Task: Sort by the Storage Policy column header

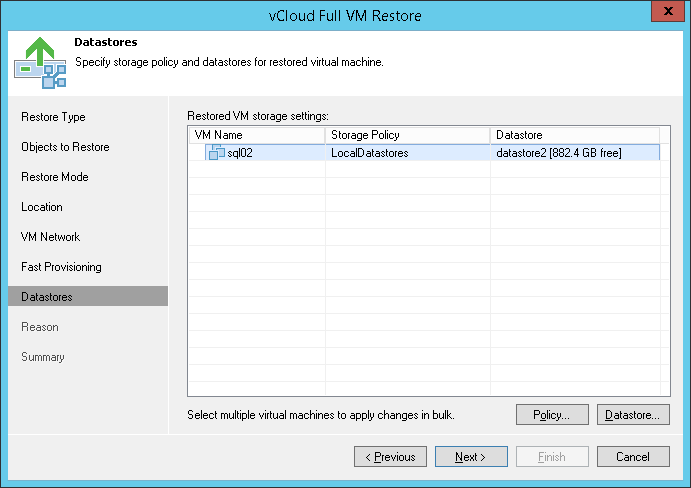Action: (x=408, y=135)
